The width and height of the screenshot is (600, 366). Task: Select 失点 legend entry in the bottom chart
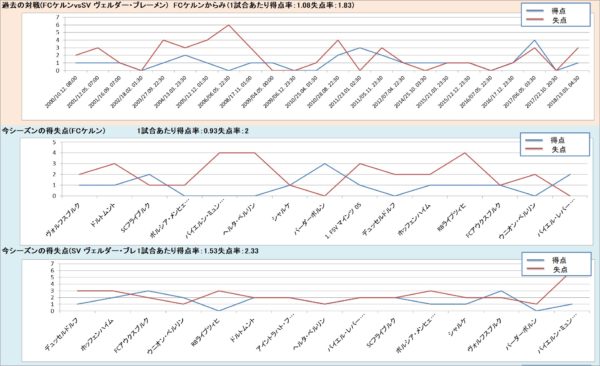[x=548, y=270]
